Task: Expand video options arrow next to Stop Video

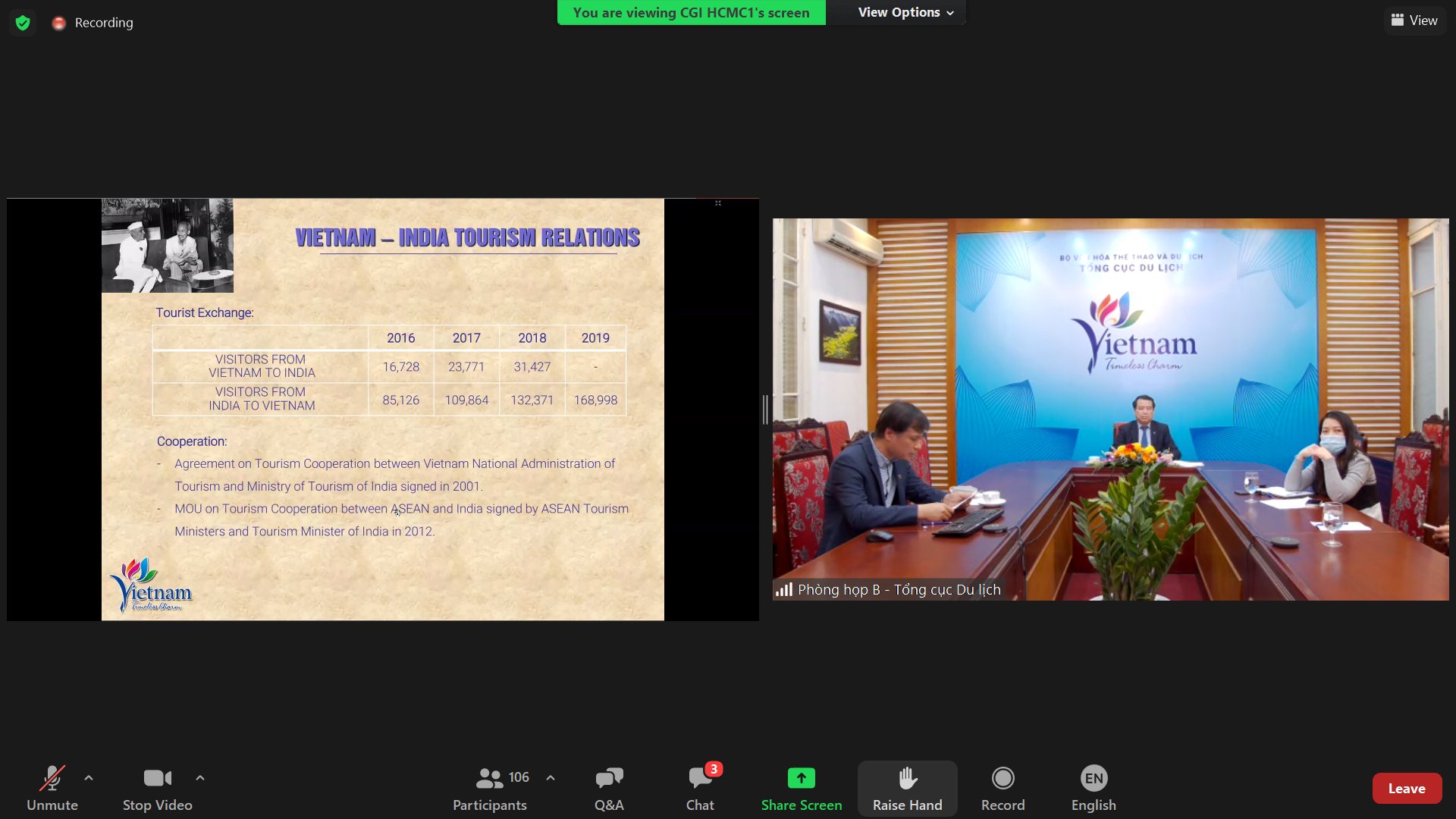Action: [200, 778]
